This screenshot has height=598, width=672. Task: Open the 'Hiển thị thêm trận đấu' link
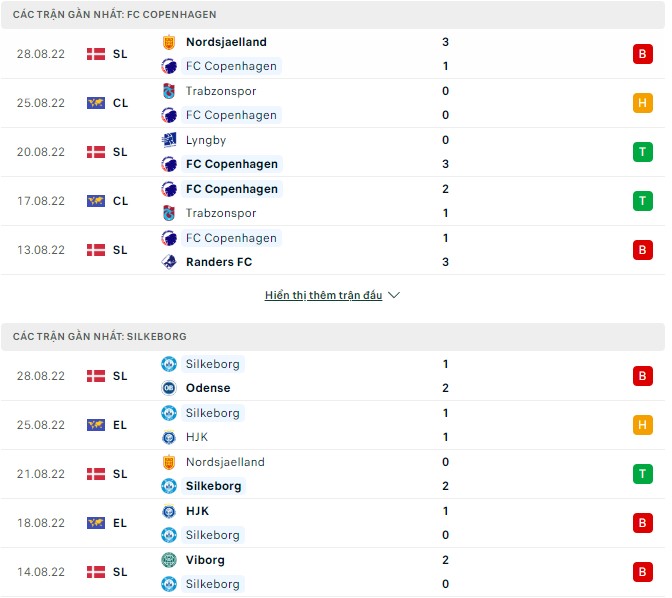(x=324, y=296)
